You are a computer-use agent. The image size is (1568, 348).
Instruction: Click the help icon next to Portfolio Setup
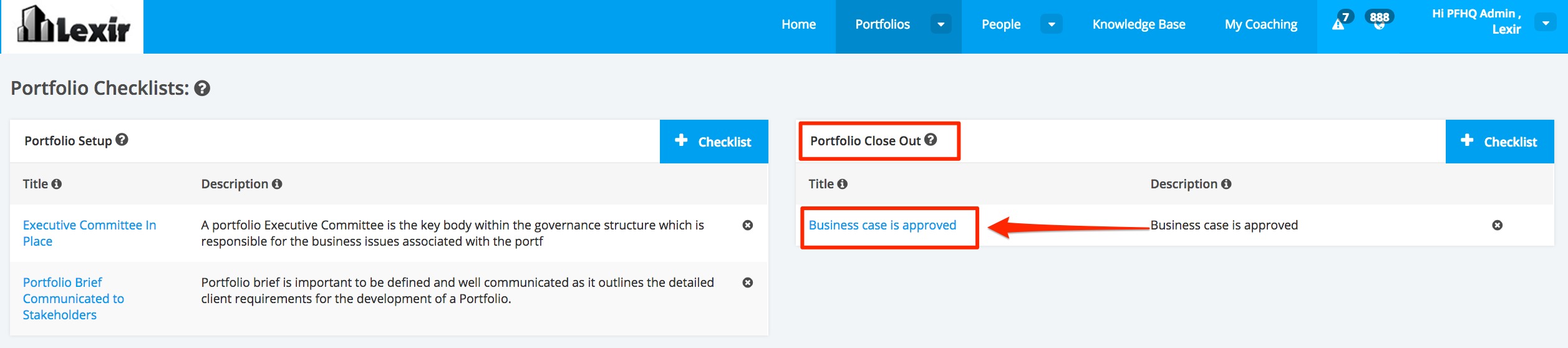click(122, 140)
